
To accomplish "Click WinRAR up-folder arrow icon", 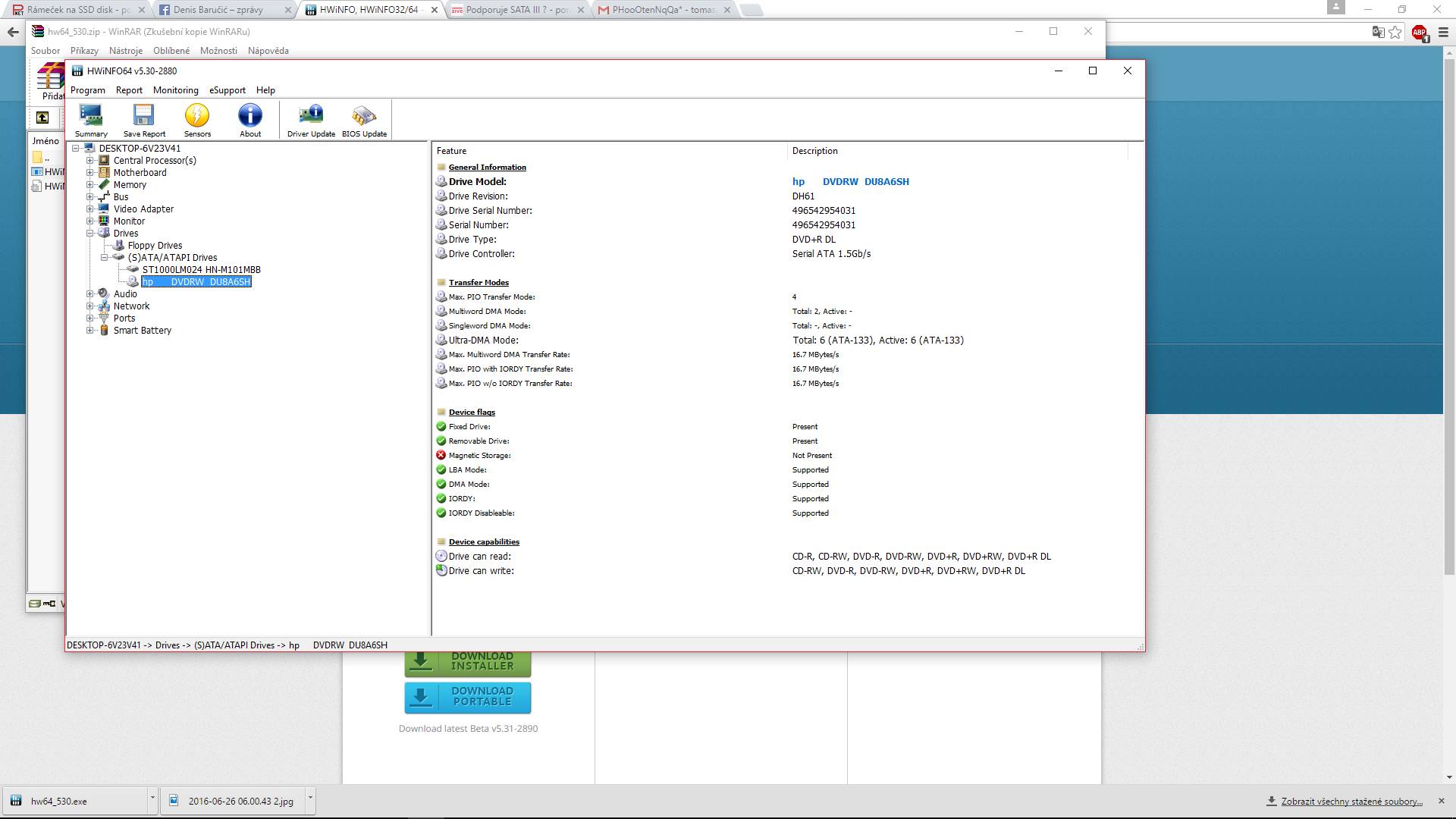I will tap(42, 118).
